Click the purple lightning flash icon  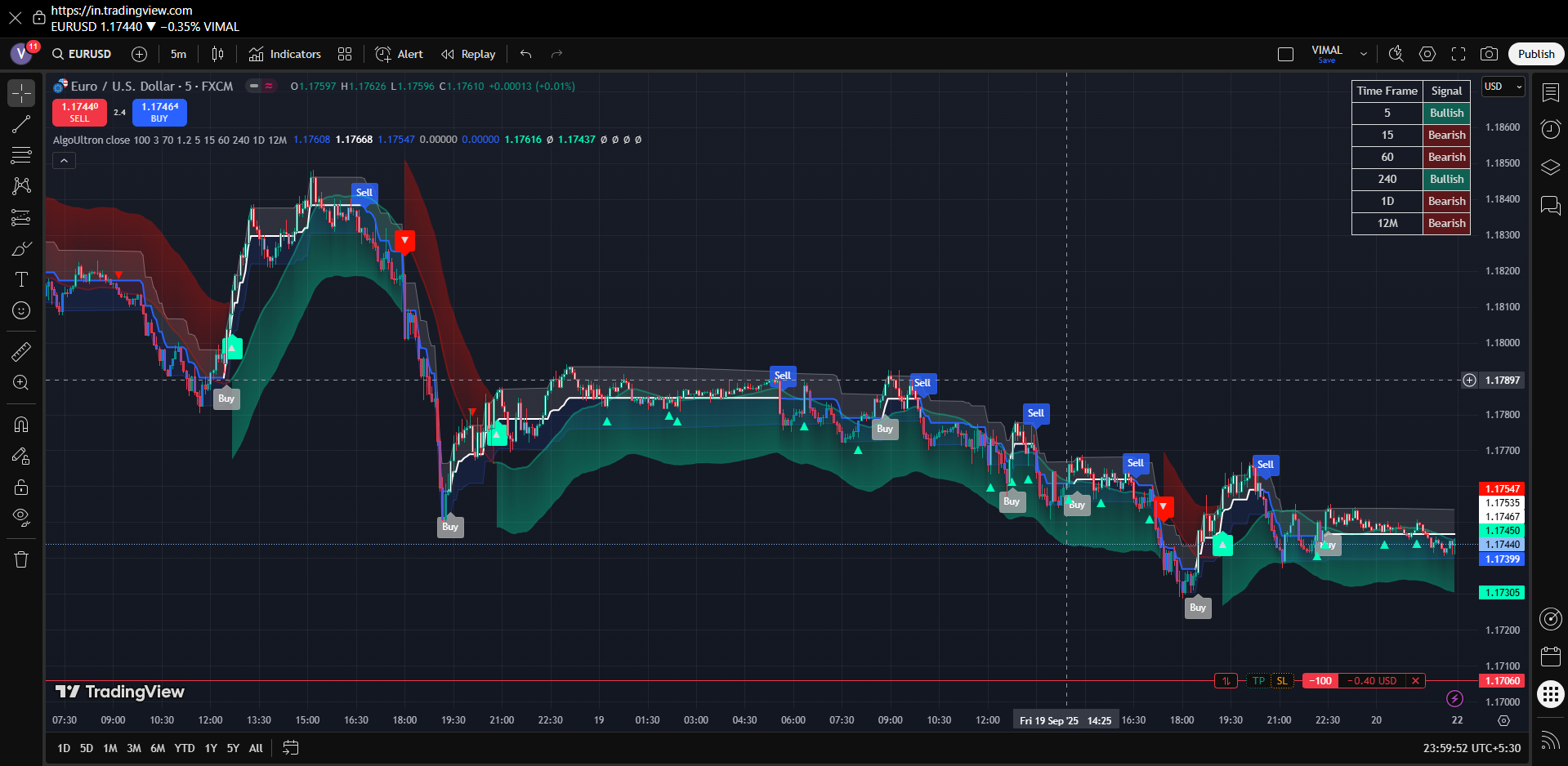(1454, 698)
